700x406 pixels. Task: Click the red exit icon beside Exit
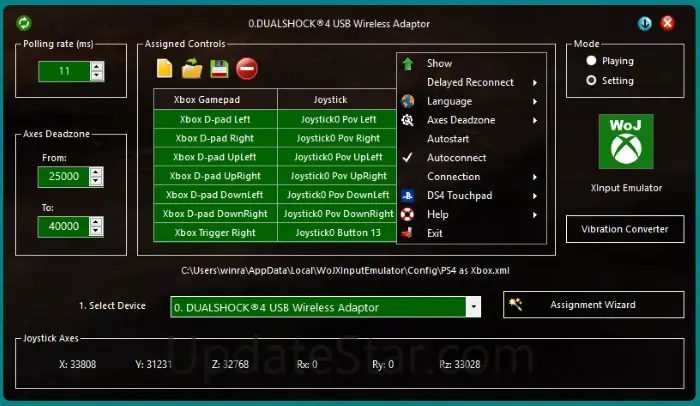[x=407, y=233]
